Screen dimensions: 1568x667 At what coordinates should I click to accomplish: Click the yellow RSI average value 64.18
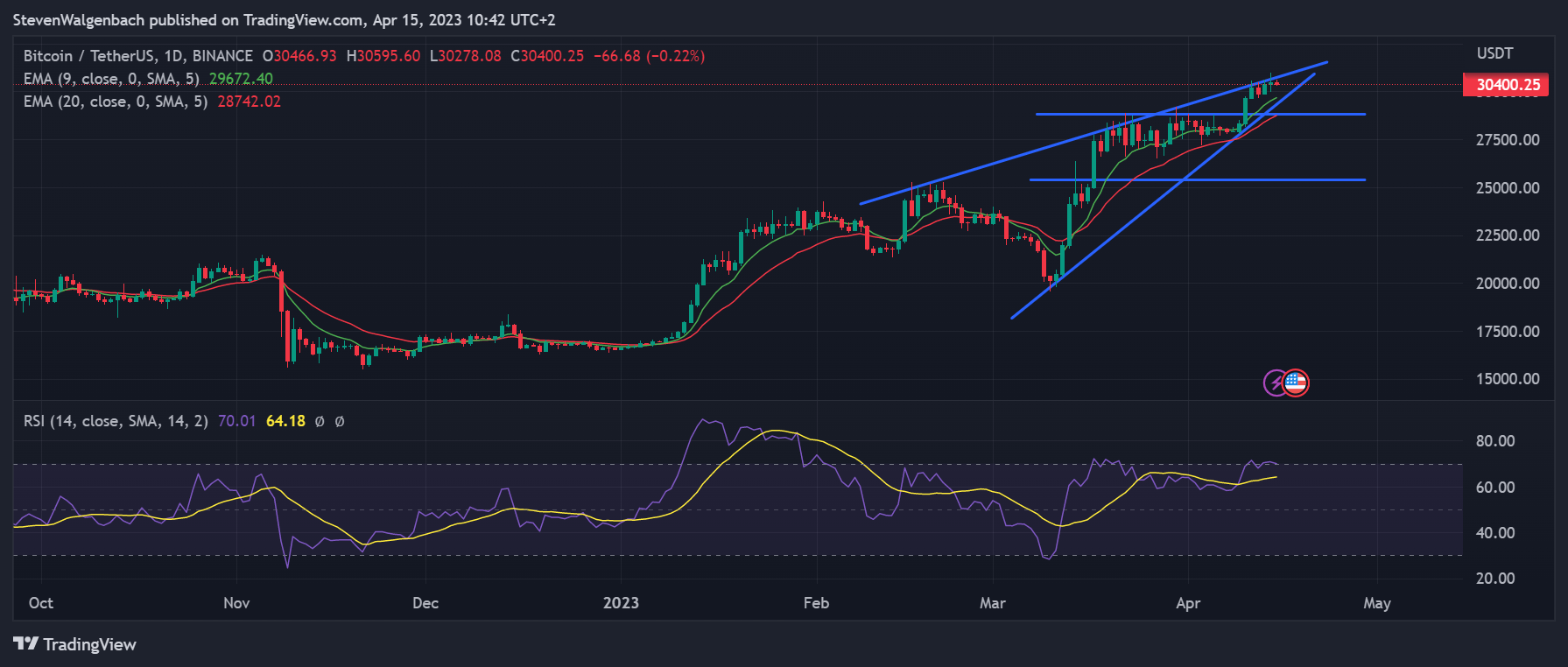tap(285, 421)
